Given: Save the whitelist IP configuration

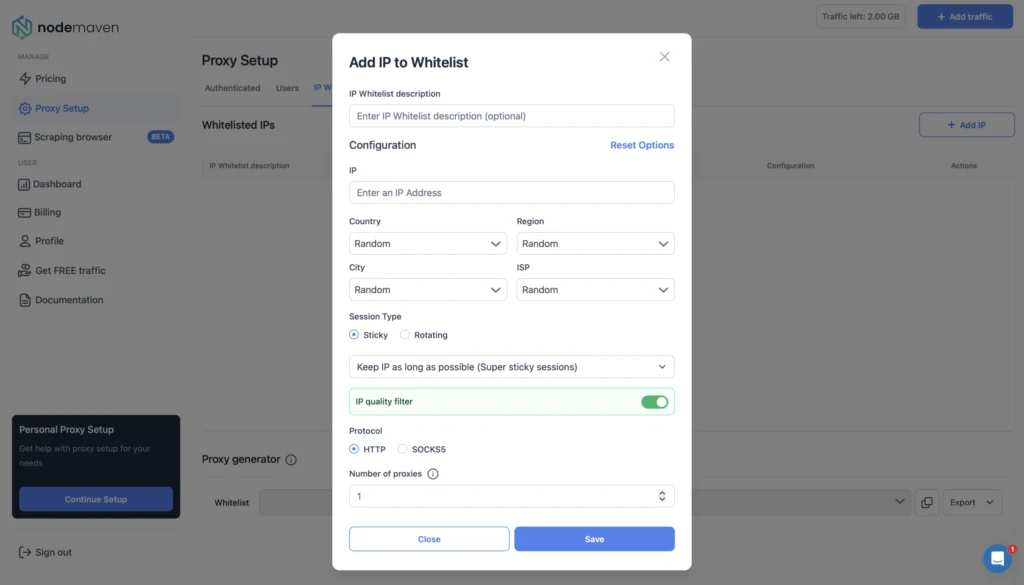Looking at the screenshot, I should coord(594,539).
